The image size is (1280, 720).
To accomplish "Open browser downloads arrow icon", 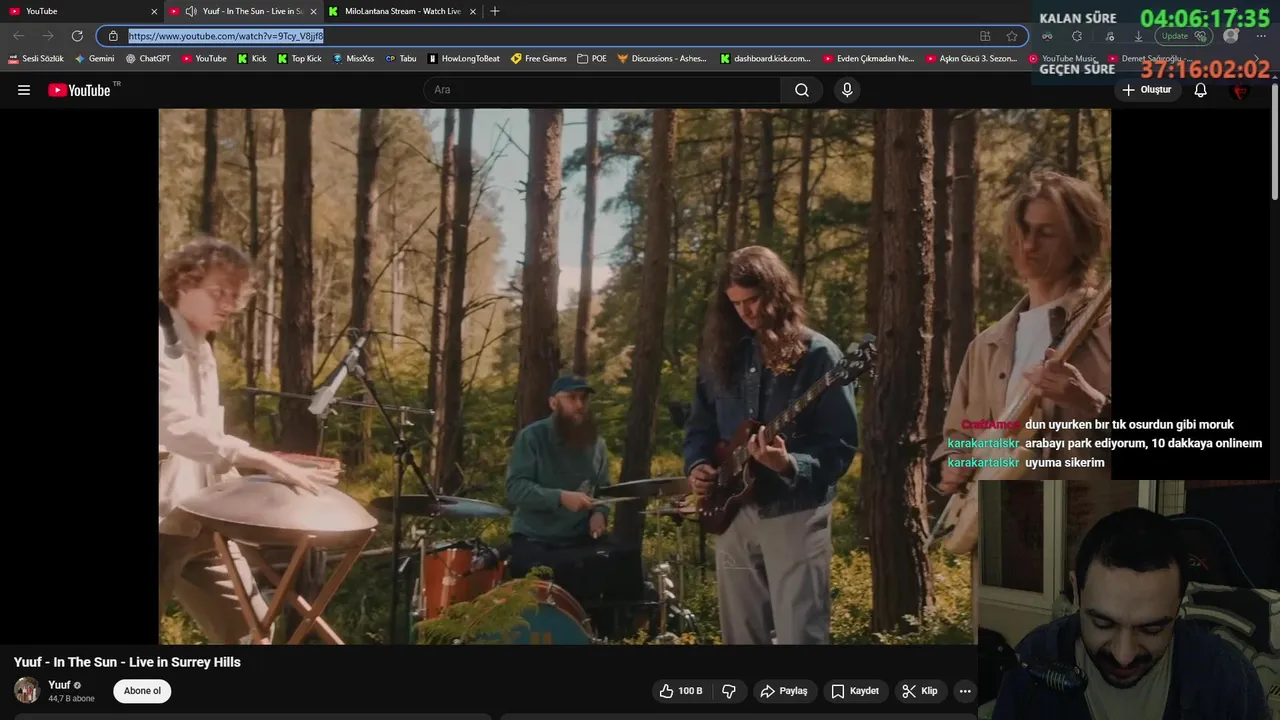I will click(x=1138, y=36).
